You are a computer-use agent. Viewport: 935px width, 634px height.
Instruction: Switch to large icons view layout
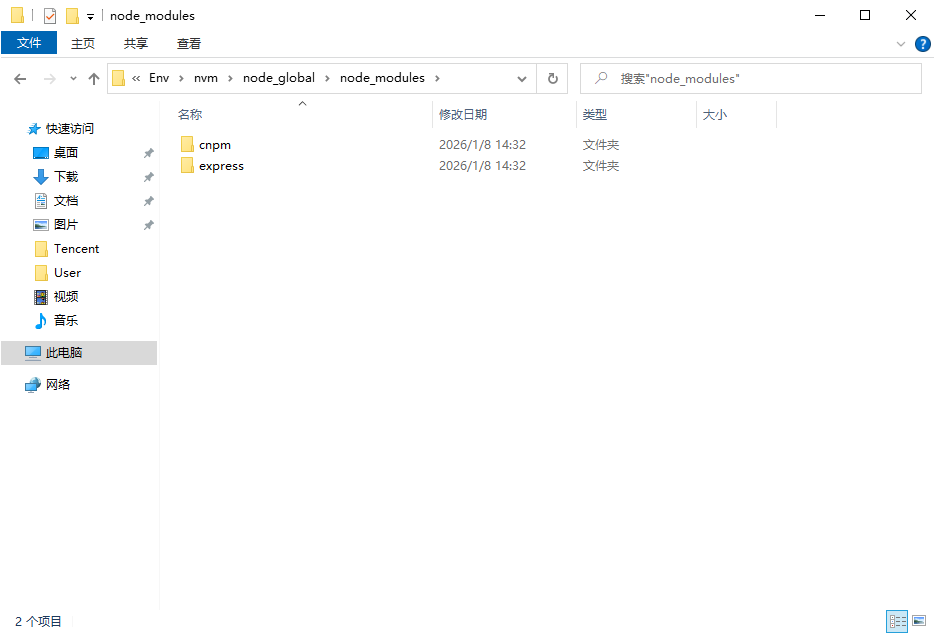point(919,621)
